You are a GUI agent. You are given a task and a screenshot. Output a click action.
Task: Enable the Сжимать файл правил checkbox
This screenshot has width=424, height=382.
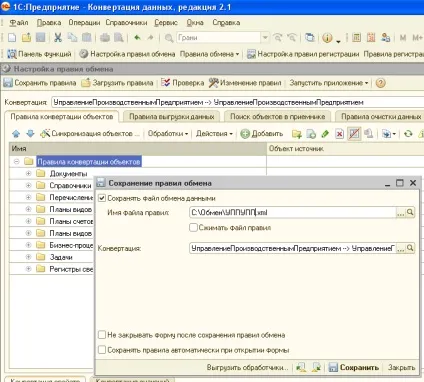click(193, 227)
